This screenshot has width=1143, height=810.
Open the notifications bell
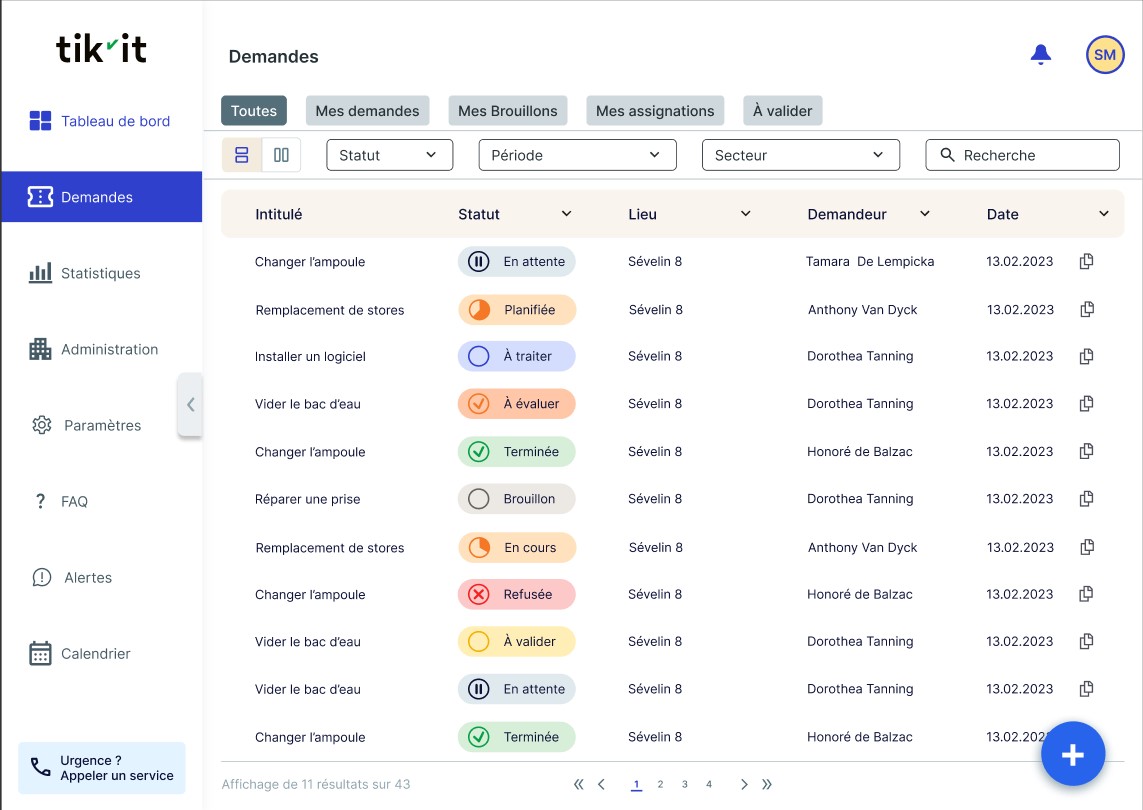(1041, 55)
